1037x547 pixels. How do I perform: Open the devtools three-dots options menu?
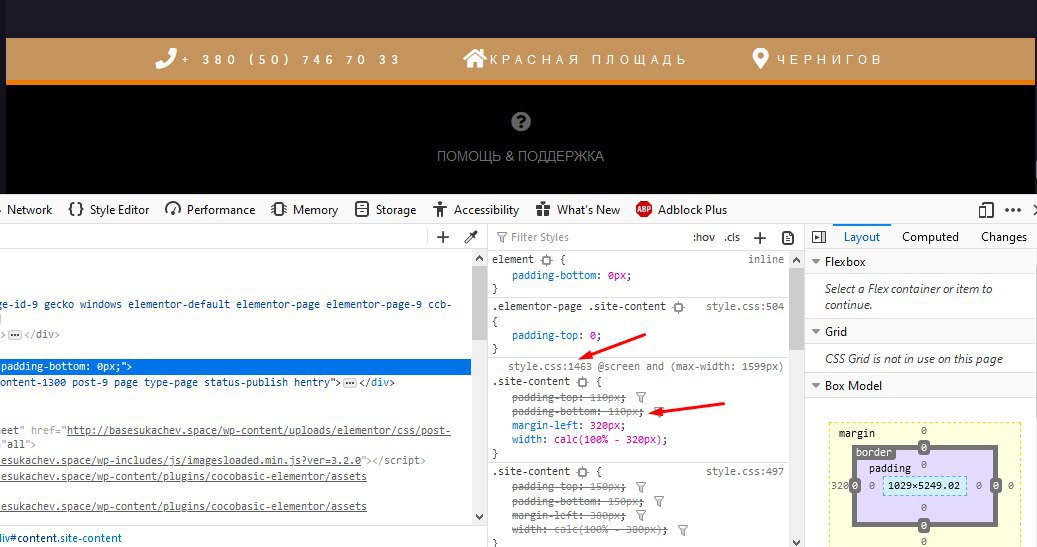1013,210
